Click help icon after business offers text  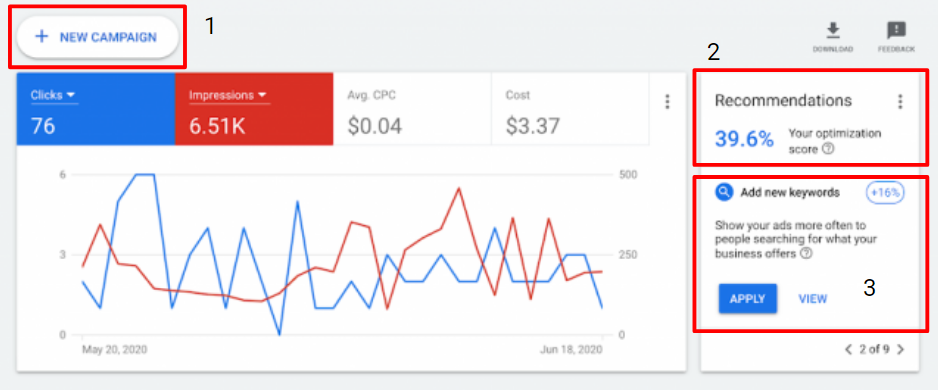806,254
